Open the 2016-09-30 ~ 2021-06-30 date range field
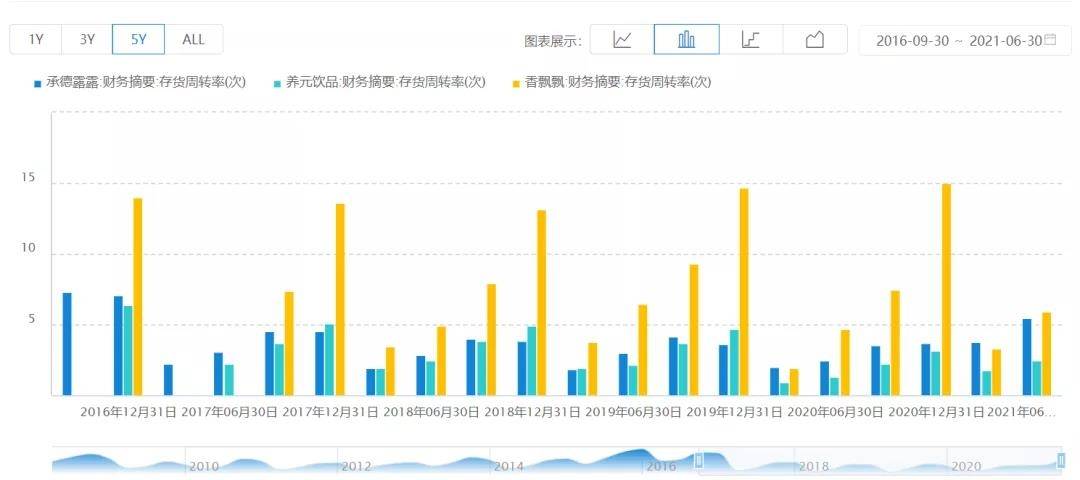Viewport: 1080px width, 480px height. pyautogui.click(x=965, y=40)
